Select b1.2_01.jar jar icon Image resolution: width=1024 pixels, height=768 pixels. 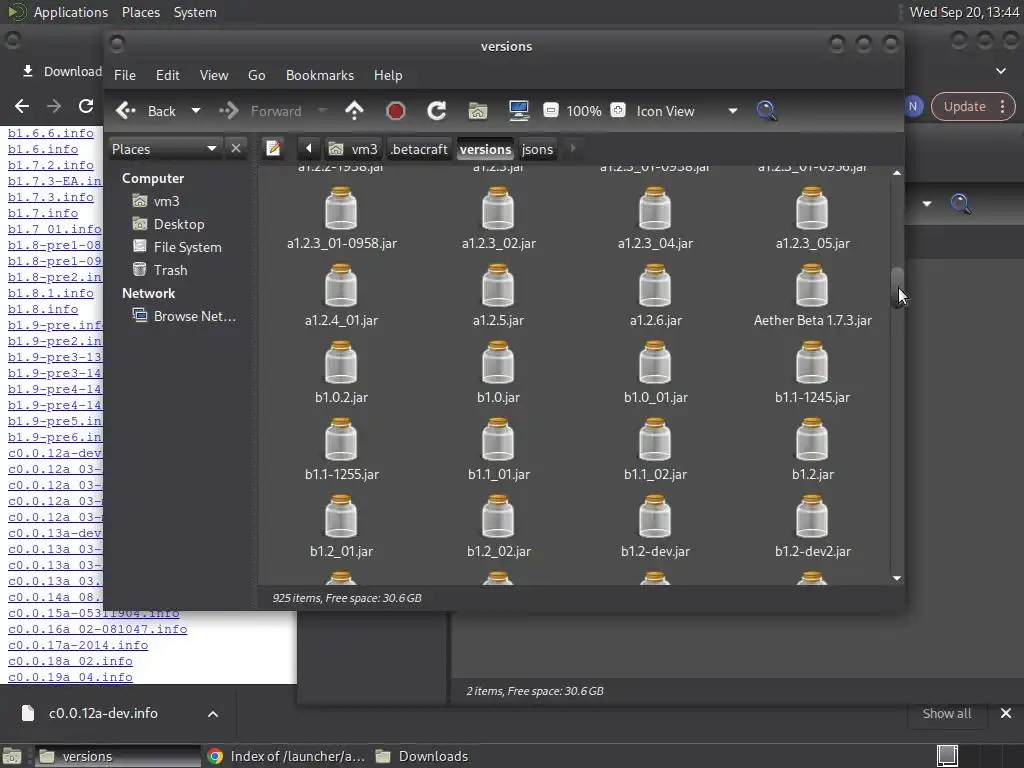point(341,517)
